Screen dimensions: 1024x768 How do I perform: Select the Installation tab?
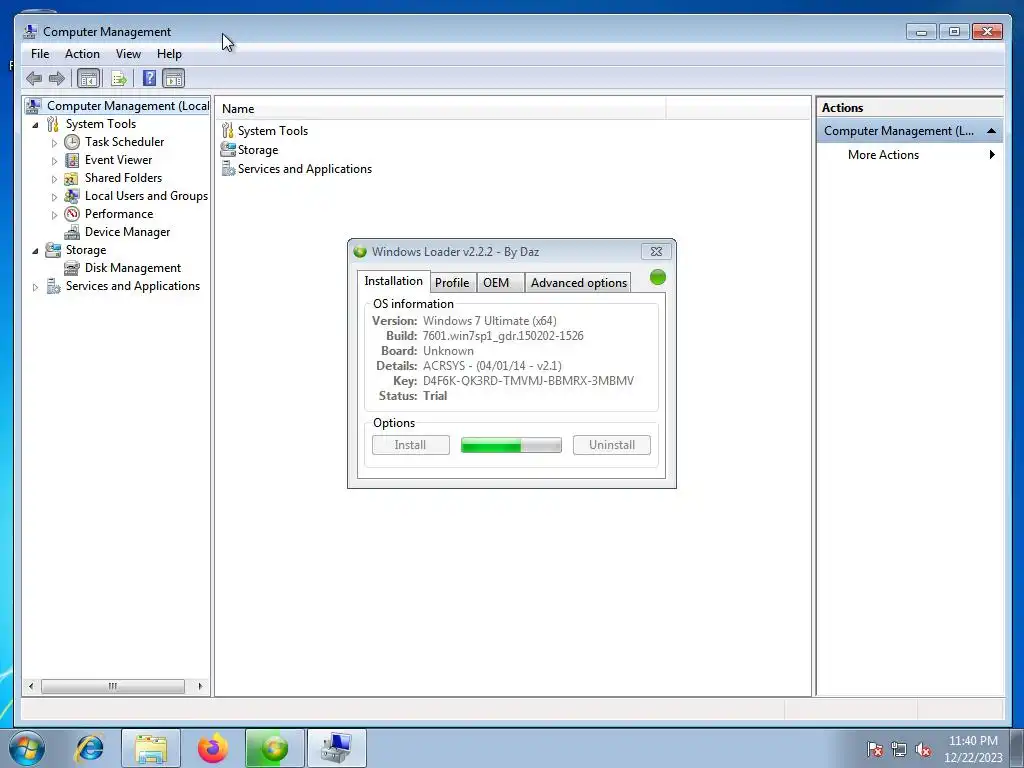[393, 281]
